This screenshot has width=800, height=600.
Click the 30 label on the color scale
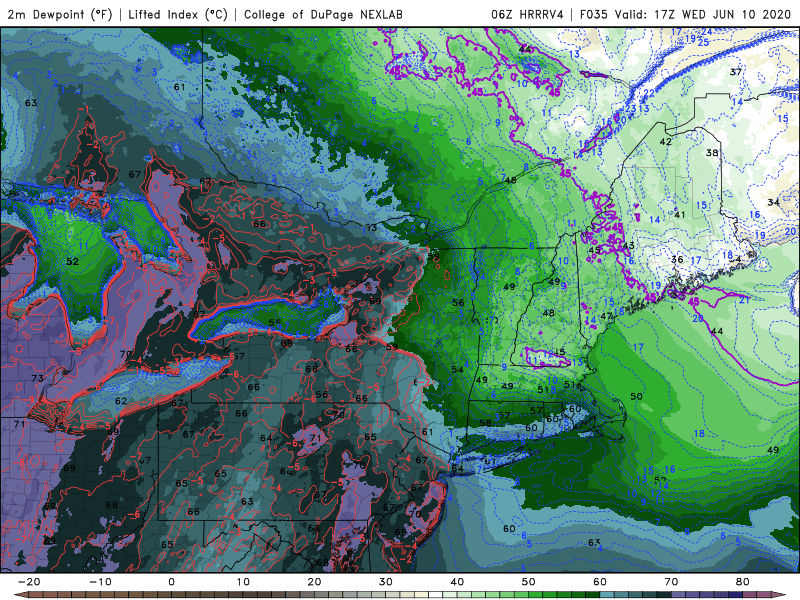point(386,582)
